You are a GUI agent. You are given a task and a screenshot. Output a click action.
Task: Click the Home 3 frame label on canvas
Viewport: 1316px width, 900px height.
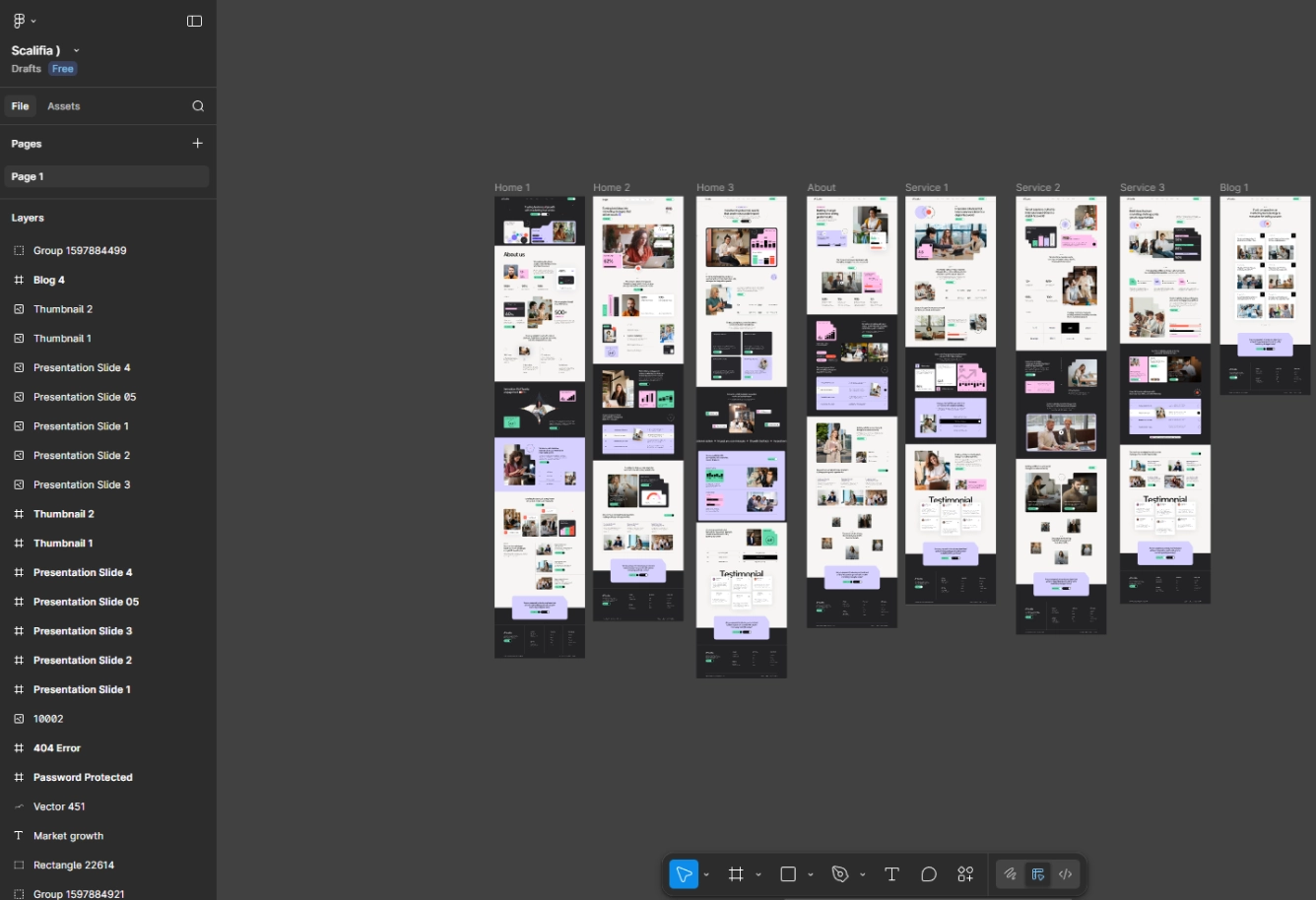click(715, 187)
